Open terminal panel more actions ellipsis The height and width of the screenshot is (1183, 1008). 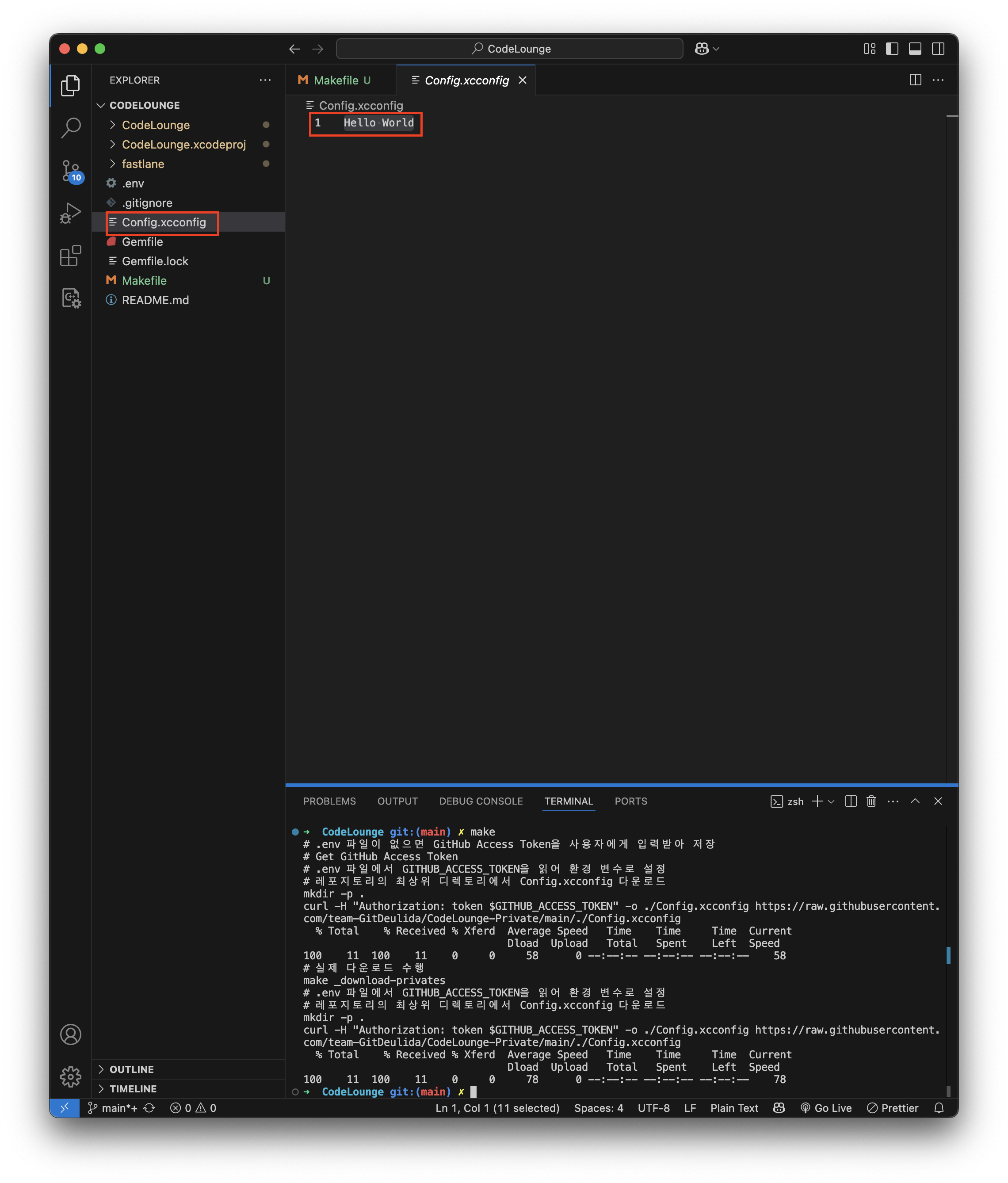point(893,801)
